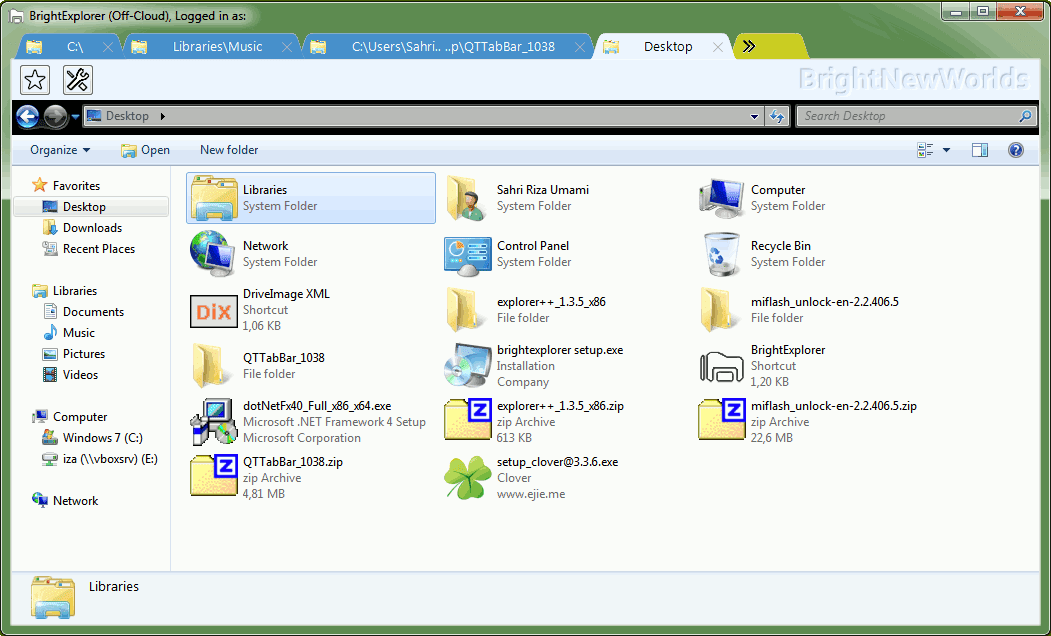This screenshot has width=1051, height=636.
Task: Open the Organize dropdown menu
Action: (x=60, y=150)
